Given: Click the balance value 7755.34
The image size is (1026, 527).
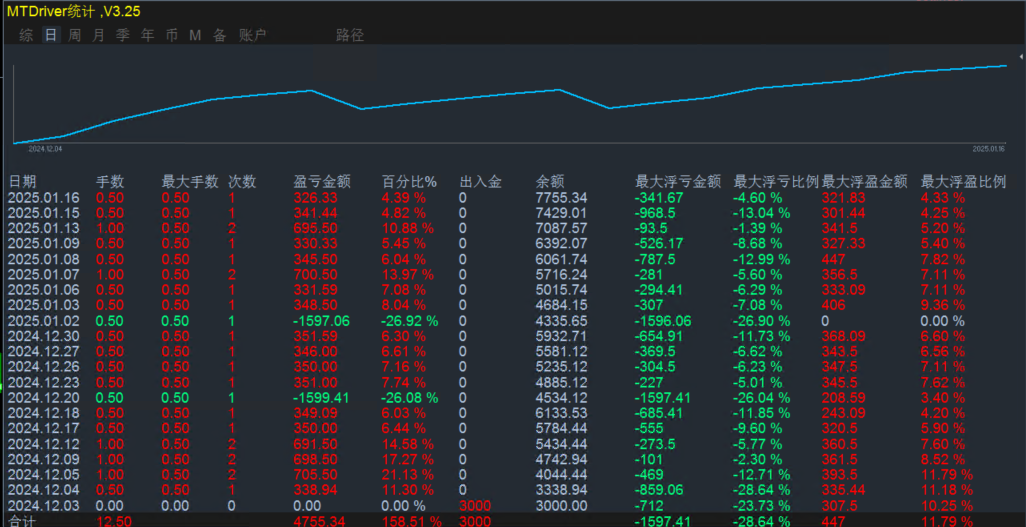Looking at the screenshot, I should (561, 198).
